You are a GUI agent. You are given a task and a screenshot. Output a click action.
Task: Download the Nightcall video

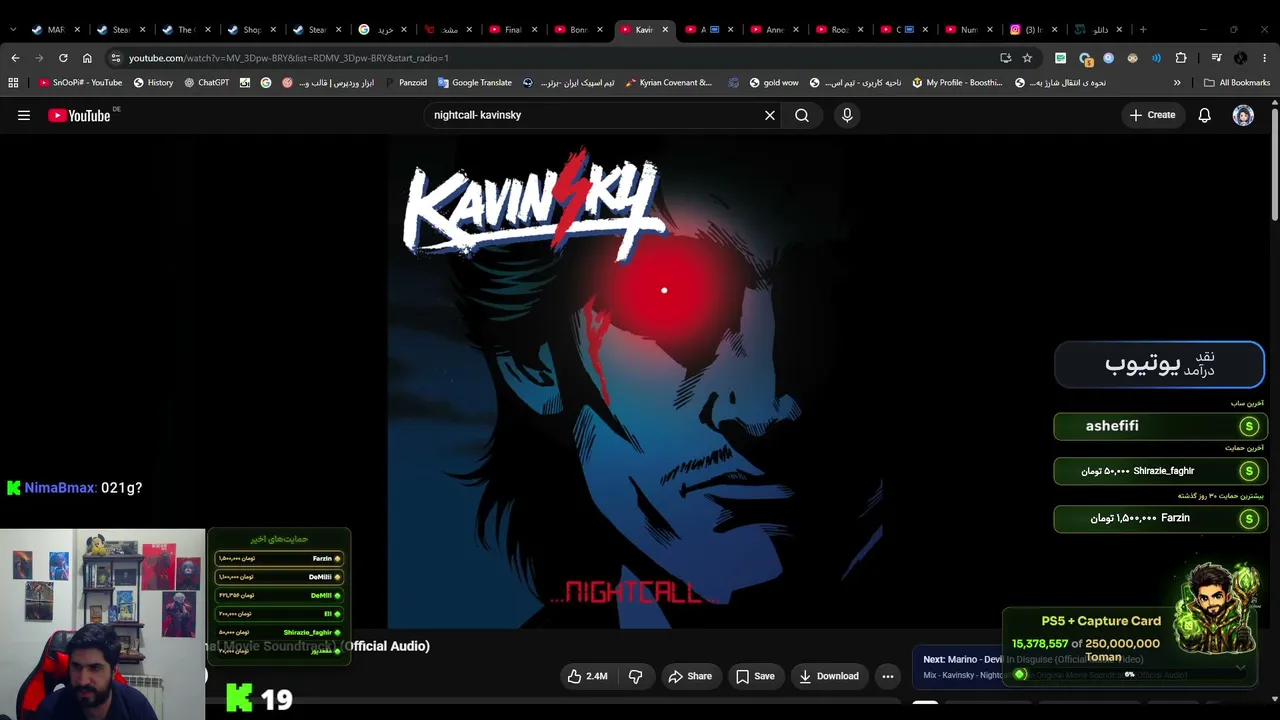pos(828,676)
